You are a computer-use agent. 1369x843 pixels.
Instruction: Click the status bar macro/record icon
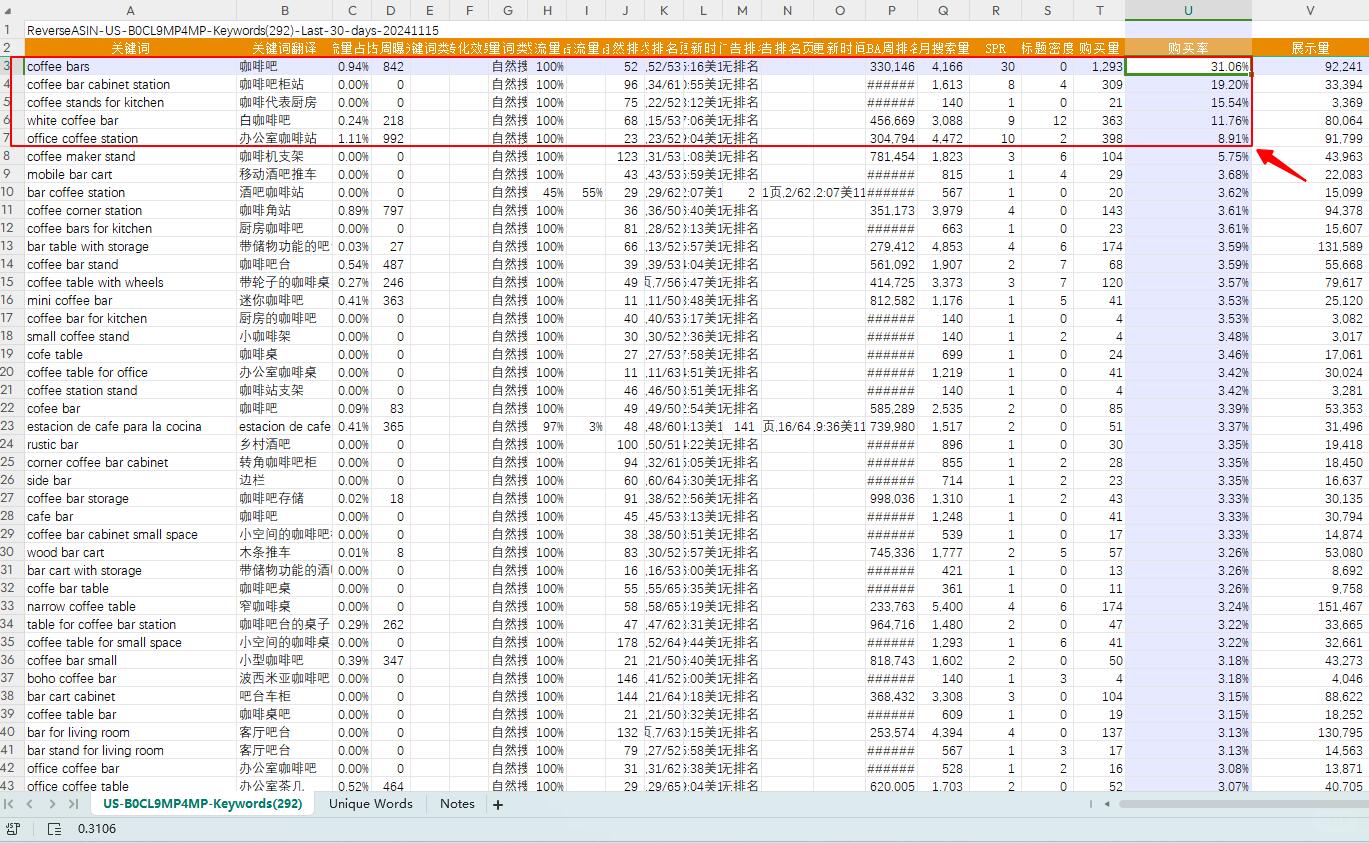[13, 829]
